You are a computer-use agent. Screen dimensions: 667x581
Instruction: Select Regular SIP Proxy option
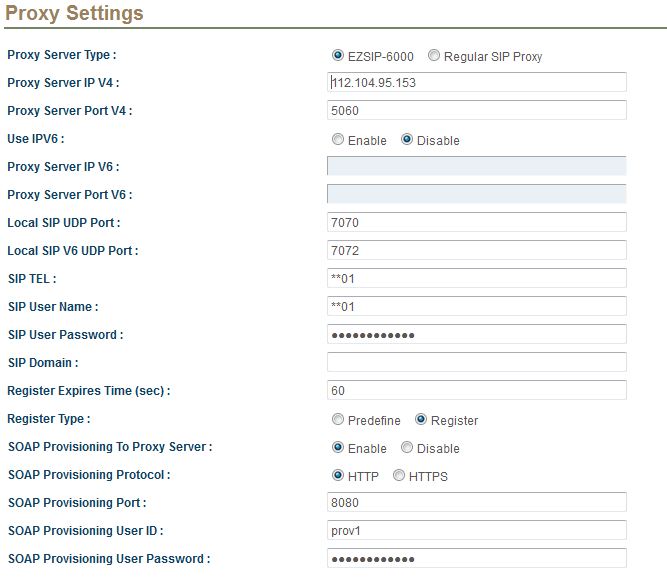pyautogui.click(x=433, y=55)
